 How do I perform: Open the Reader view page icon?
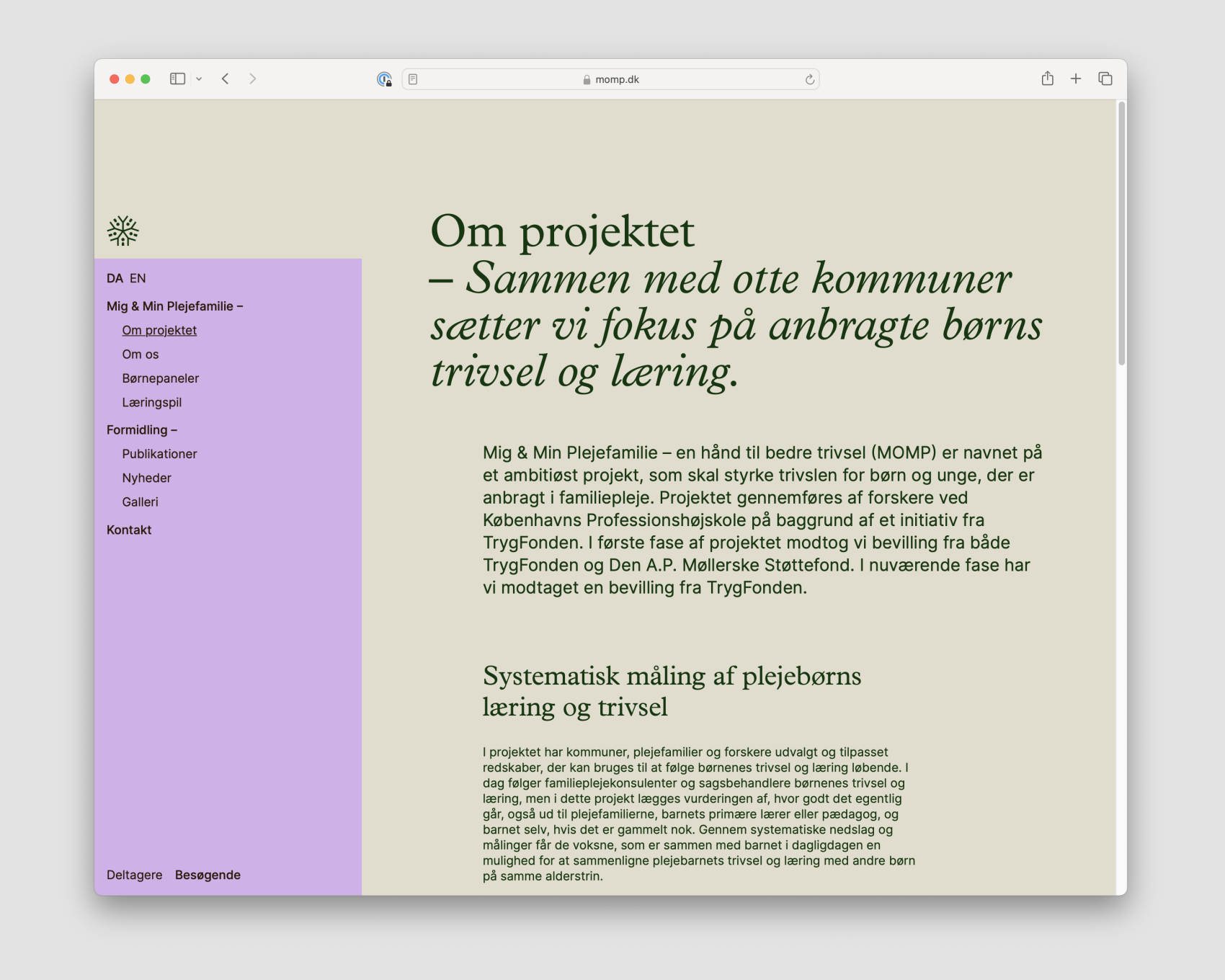coord(413,79)
